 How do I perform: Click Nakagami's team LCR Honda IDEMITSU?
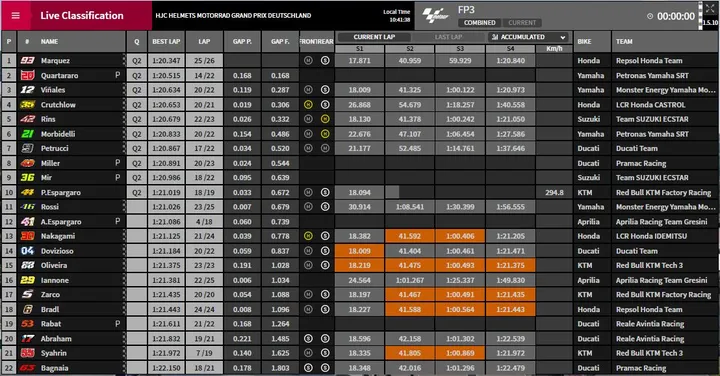651,236
